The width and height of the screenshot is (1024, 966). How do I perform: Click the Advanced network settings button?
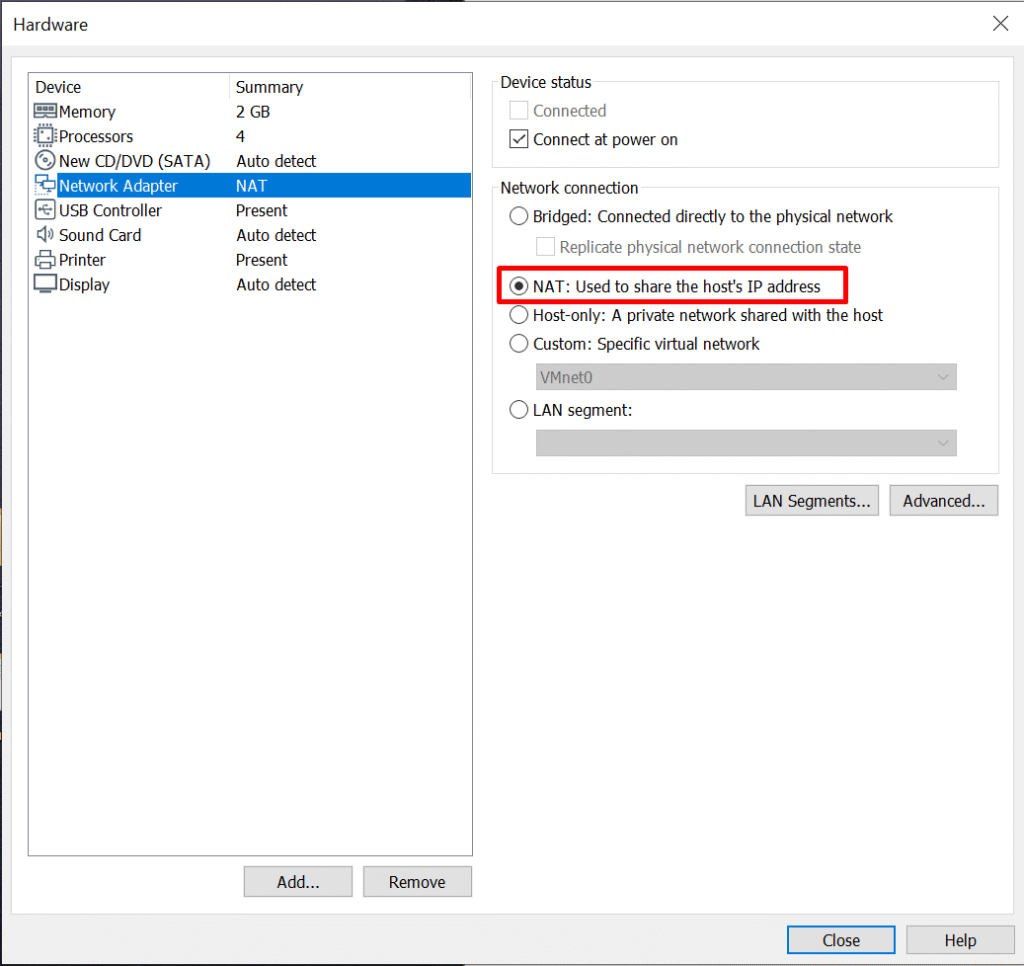(944, 501)
